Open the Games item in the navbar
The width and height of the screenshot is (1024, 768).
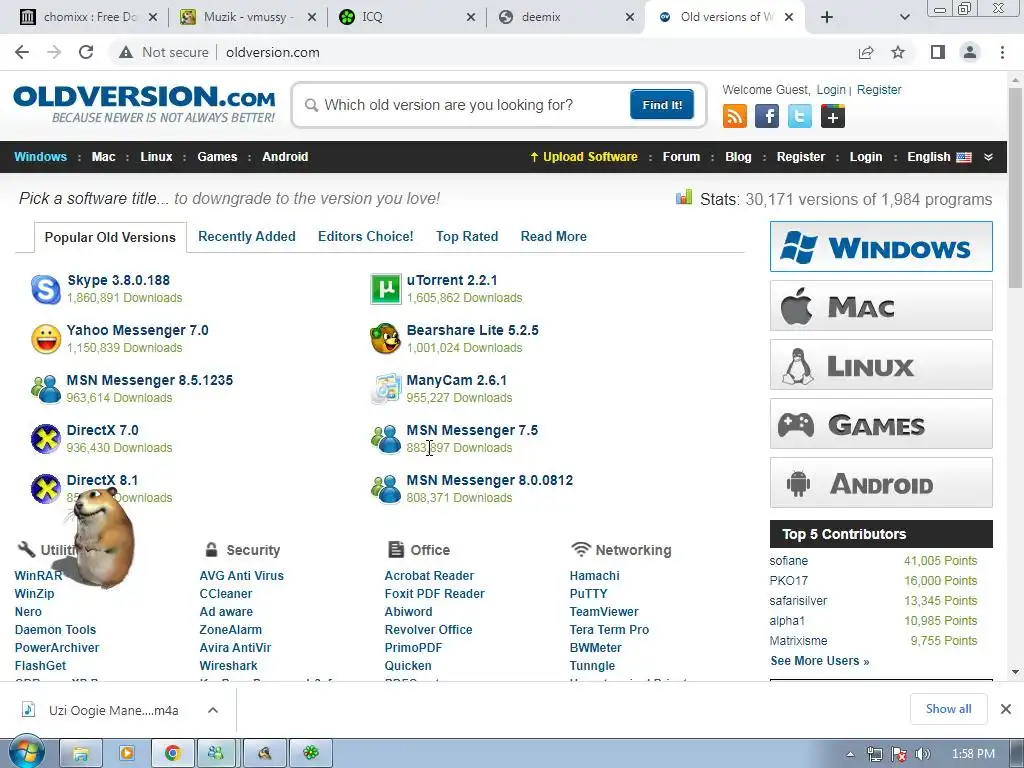(x=217, y=157)
